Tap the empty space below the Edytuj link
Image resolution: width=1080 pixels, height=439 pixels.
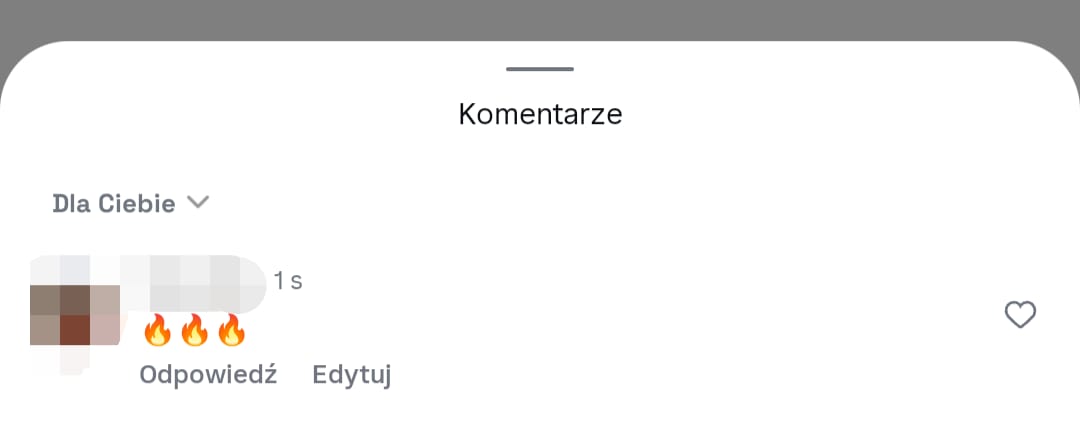tap(351, 416)
